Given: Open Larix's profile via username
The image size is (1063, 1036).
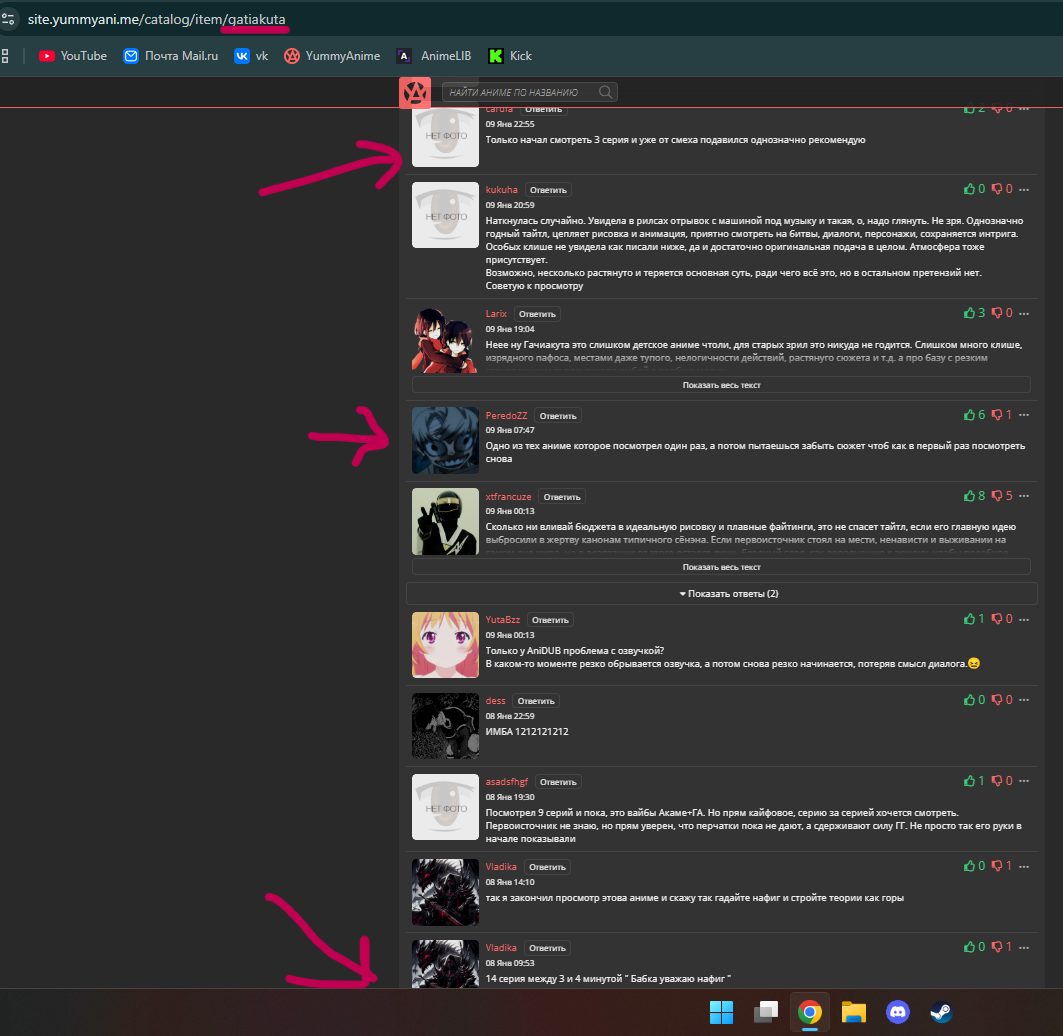Looking at the screenshot, I should [496, 314].
